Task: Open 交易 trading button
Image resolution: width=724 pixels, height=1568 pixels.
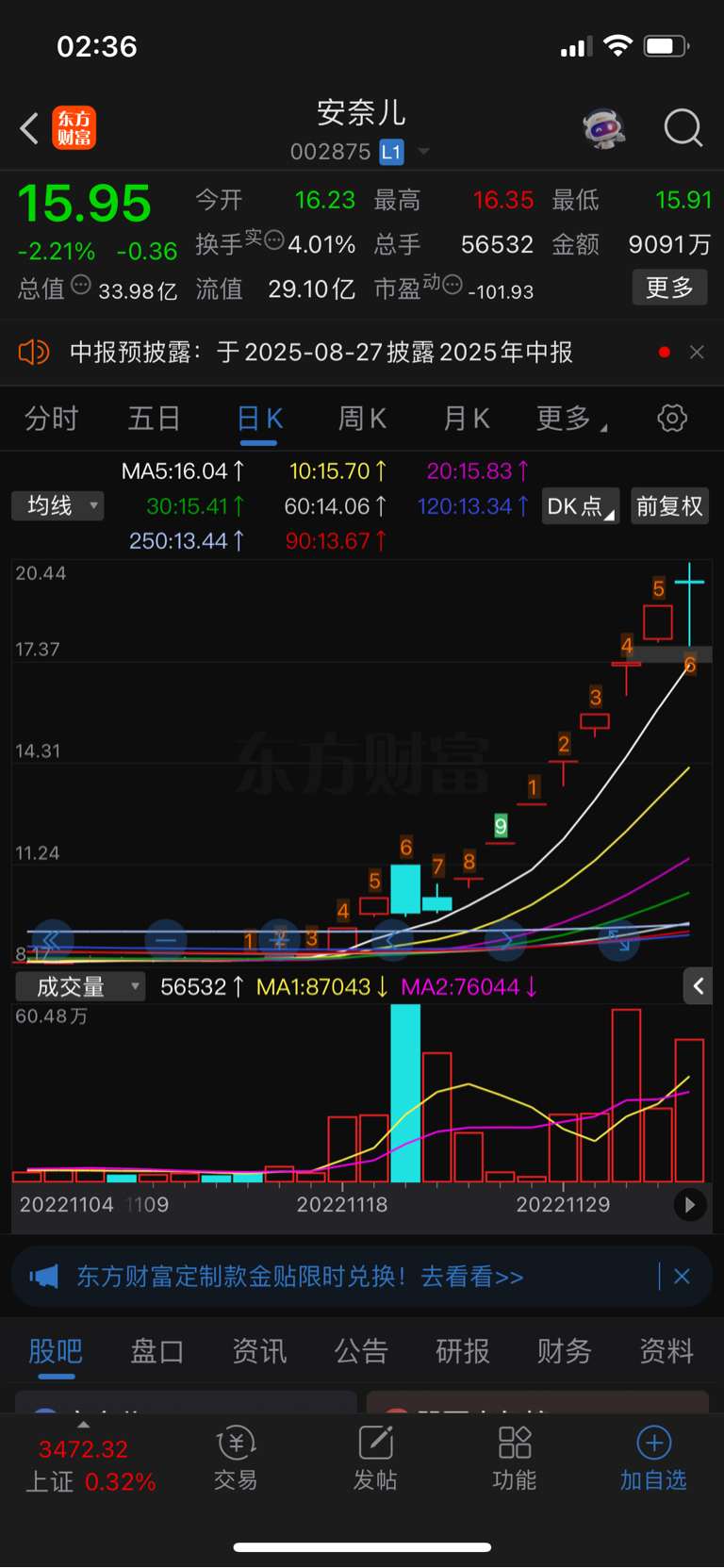Action: [236, 1459]
